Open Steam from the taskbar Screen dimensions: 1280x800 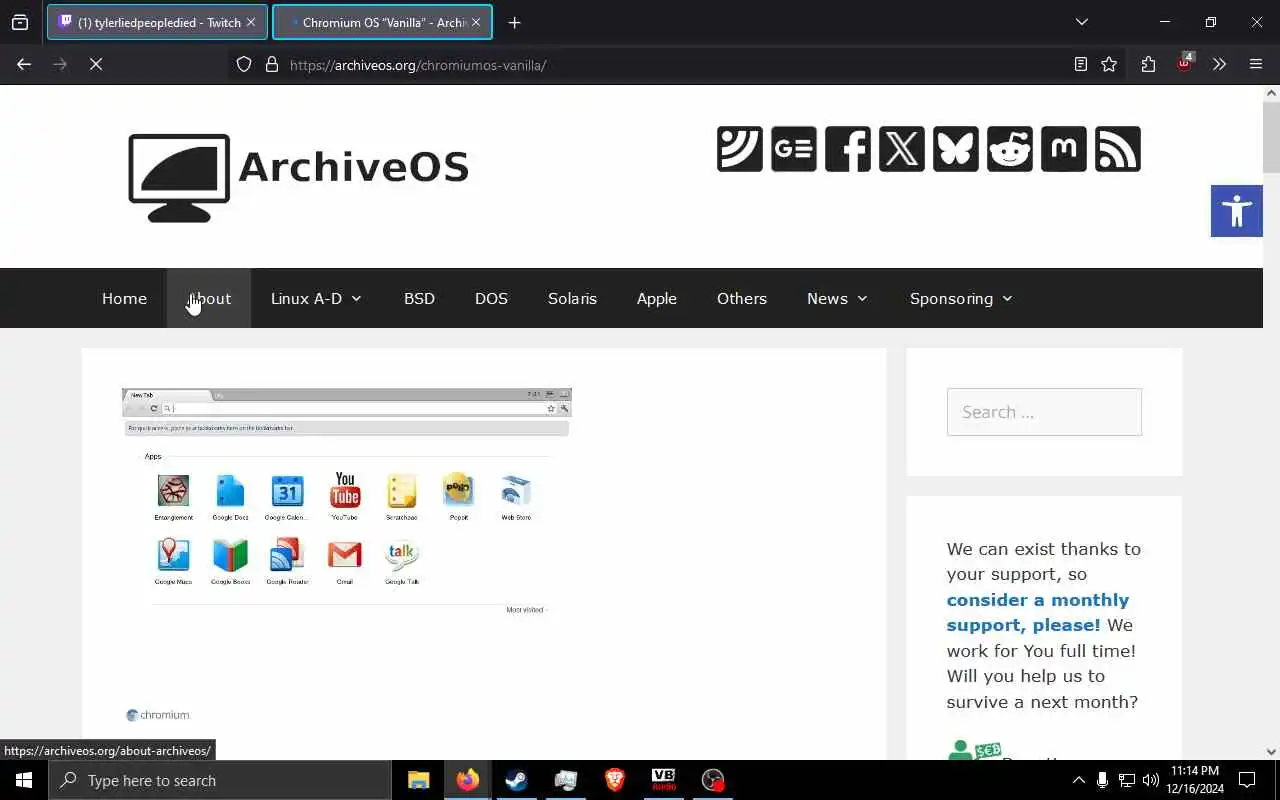[x=516, y=780]
